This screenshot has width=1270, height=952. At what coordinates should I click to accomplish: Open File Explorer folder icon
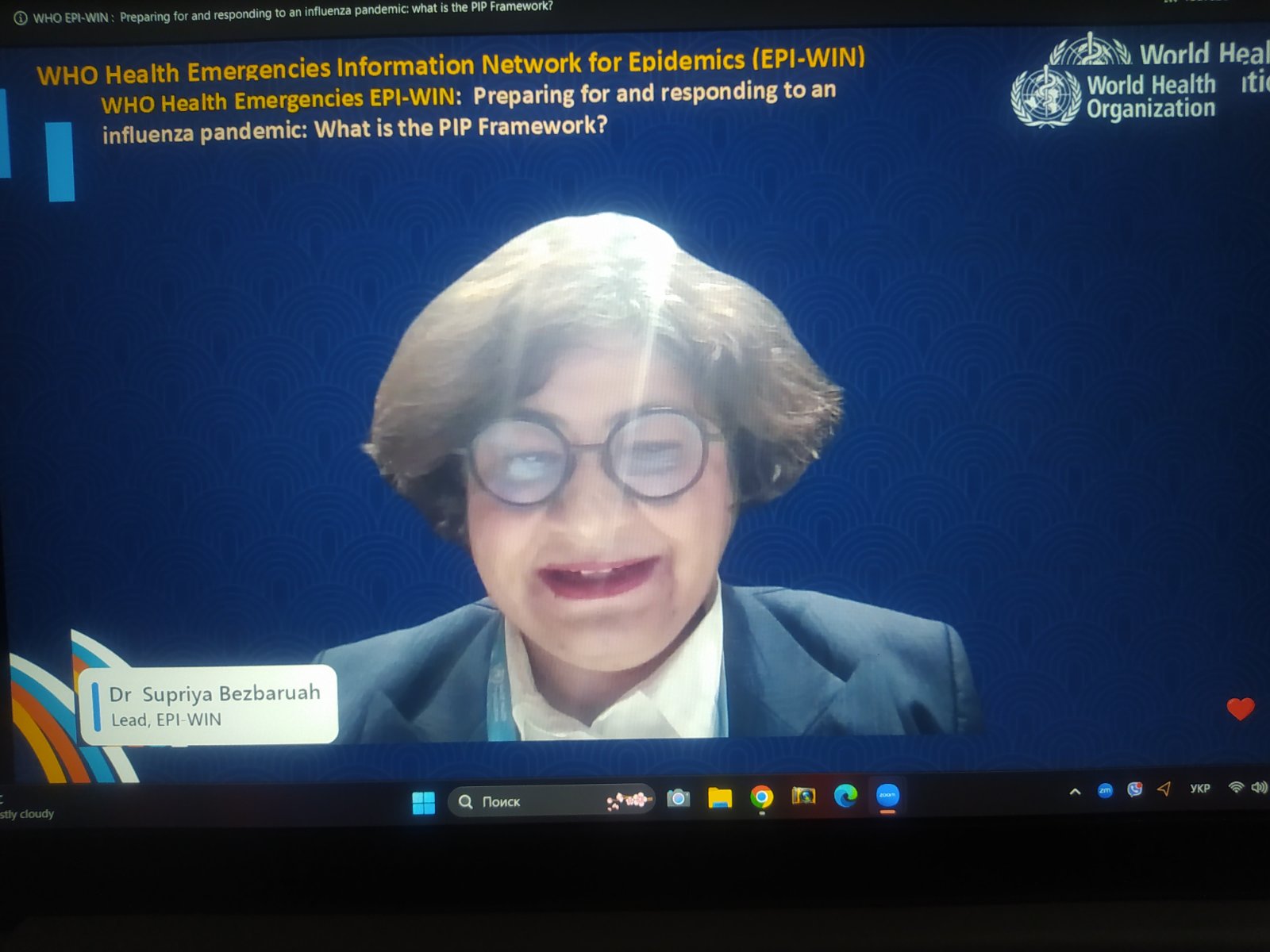pos(720,797)
